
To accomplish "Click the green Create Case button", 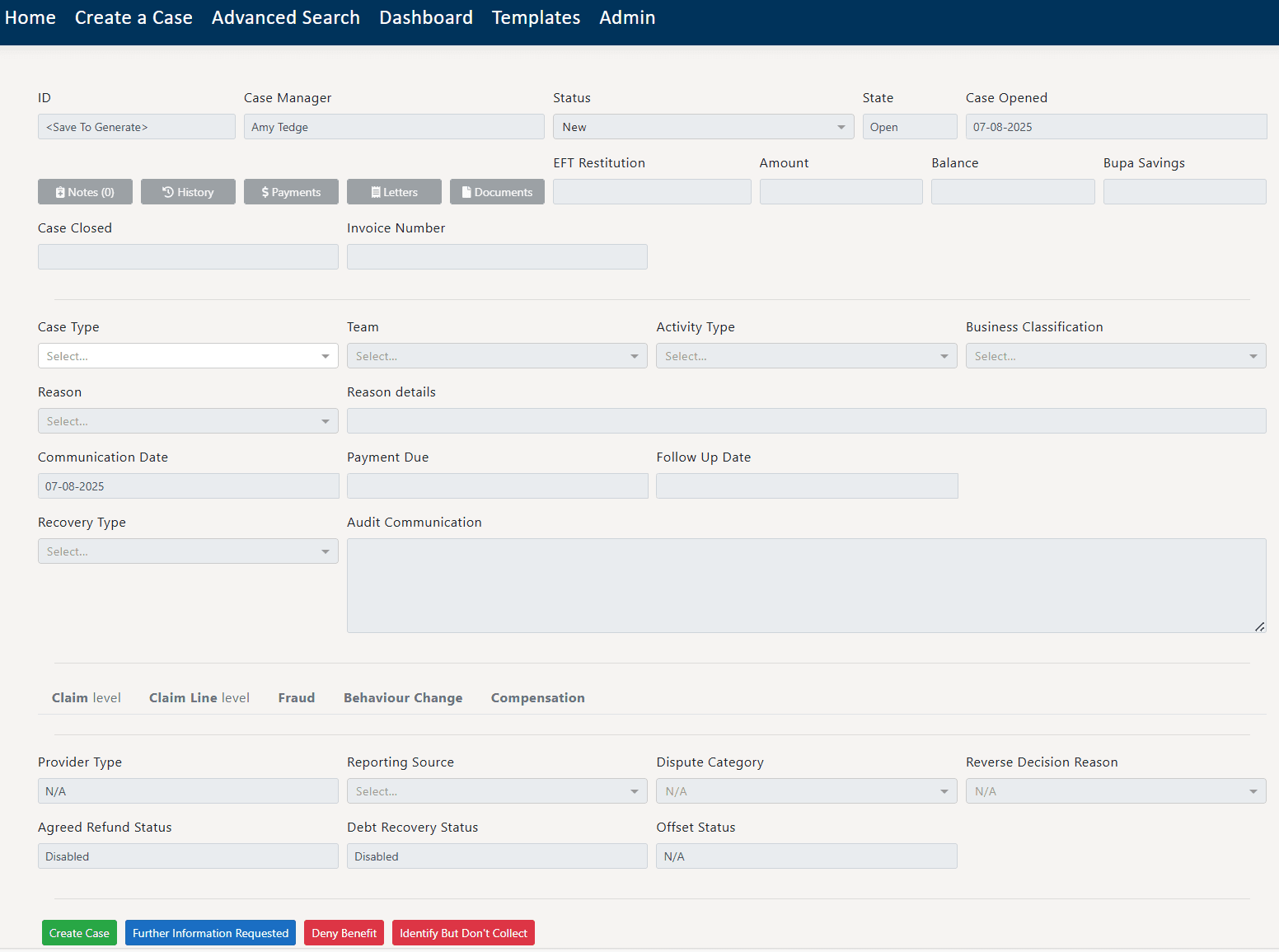I will [79, 933].
